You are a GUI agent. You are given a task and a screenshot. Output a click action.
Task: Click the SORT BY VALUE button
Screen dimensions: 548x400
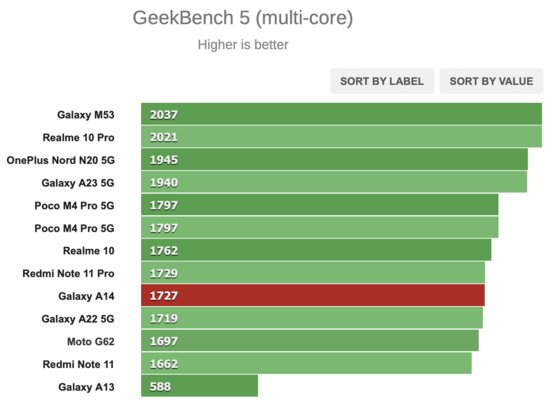tap(491, 81)
